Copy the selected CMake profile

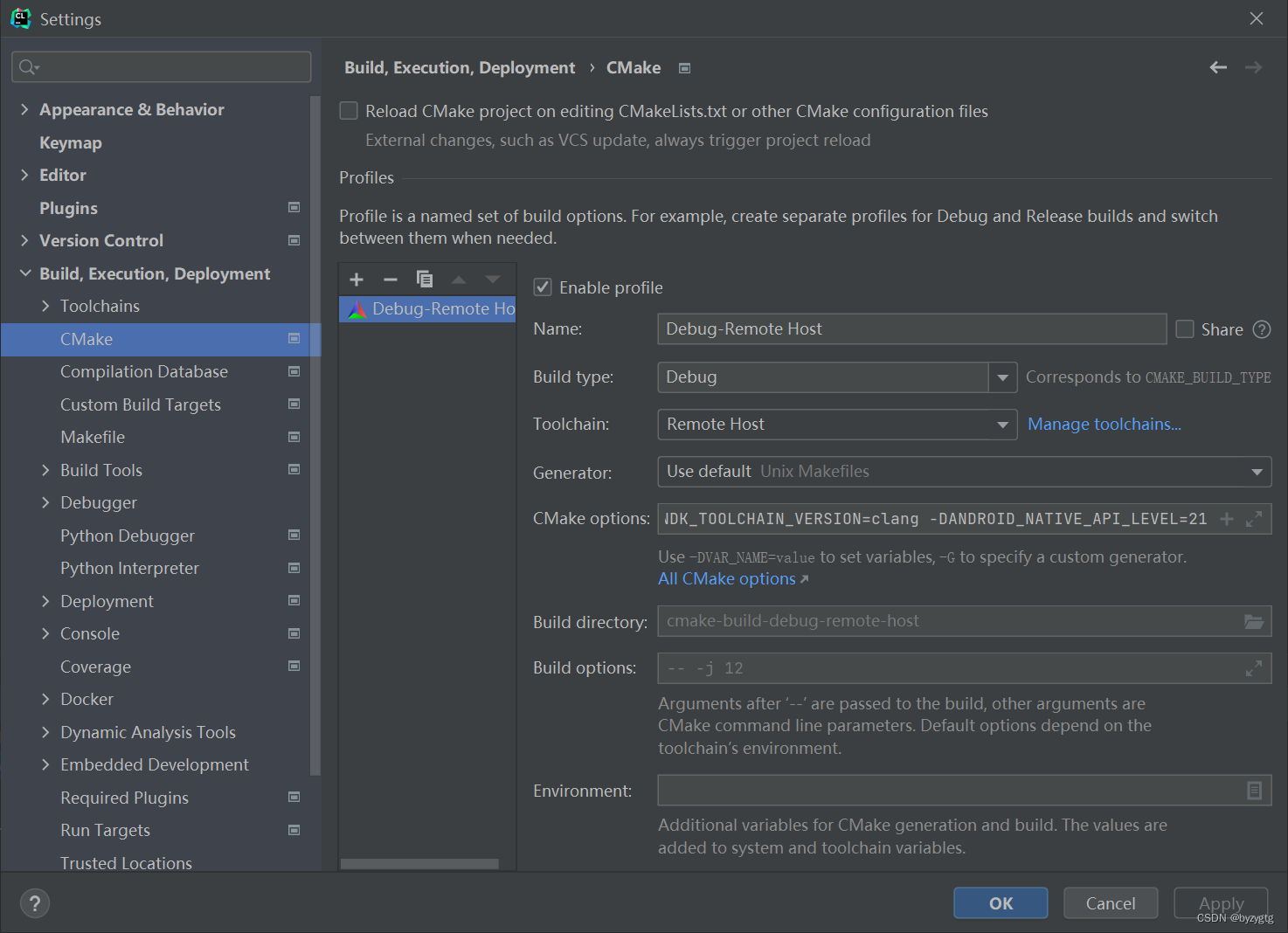[425, 280]
